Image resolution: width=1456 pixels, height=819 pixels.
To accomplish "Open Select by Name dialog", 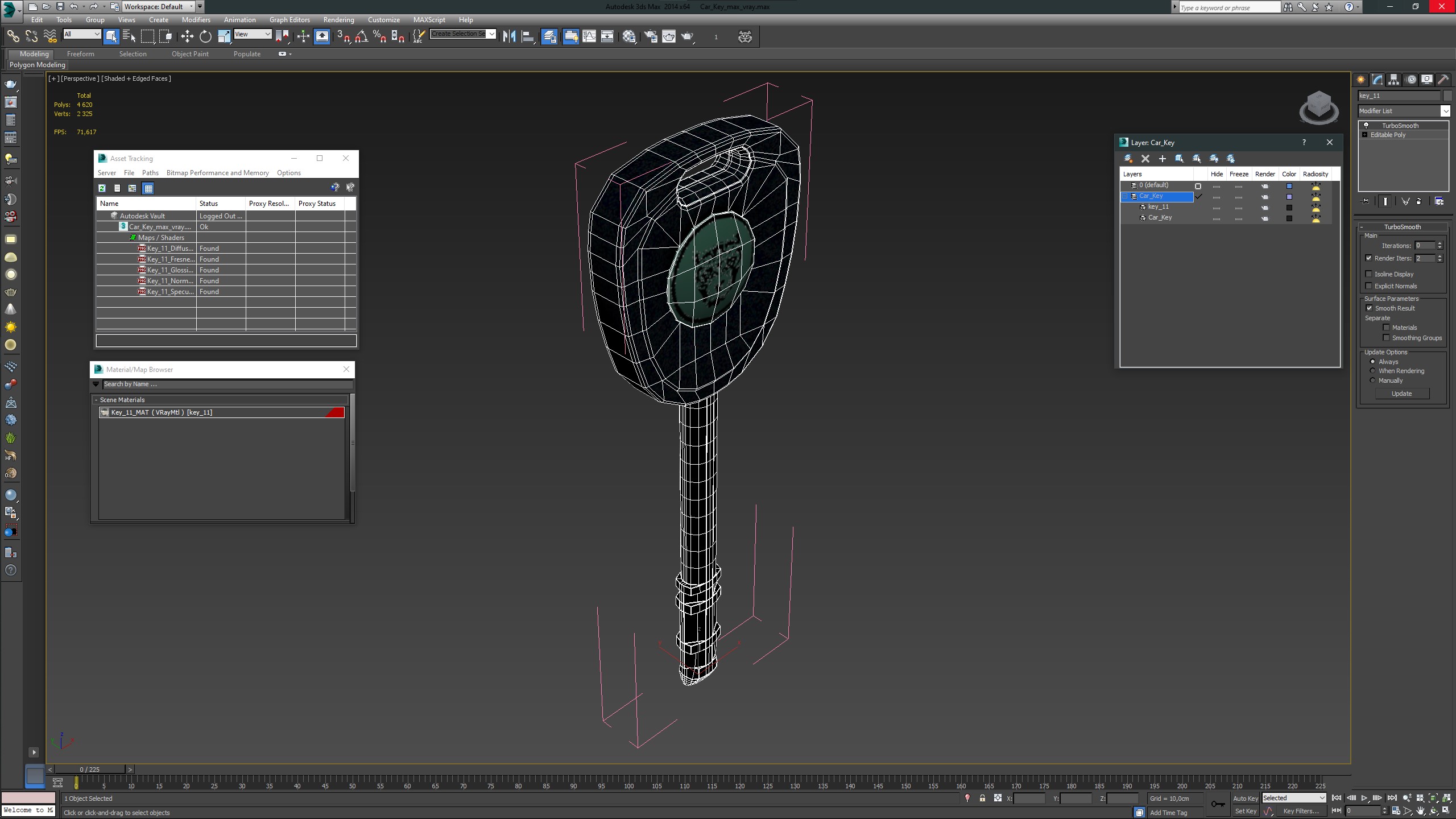I will point(129,36).
